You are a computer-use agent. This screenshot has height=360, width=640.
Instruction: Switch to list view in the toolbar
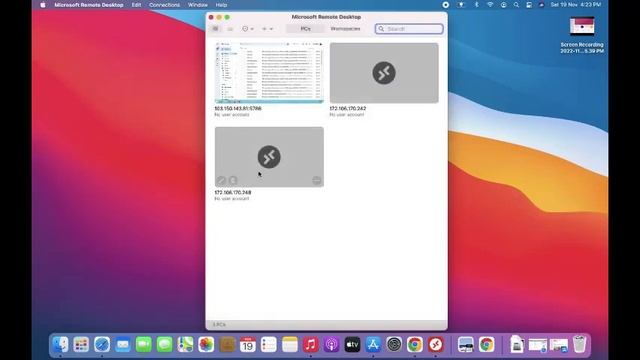pyautogui.click(x=230, y=29)
